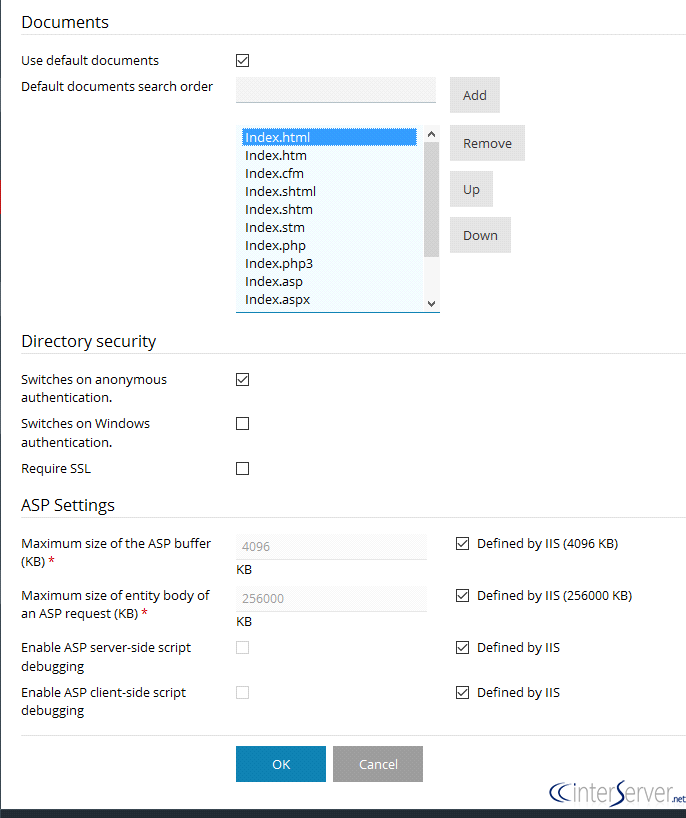Select Index.shtml in the document list
The width and height of the screenshot is (686, 818).
(x=330, y=191)
